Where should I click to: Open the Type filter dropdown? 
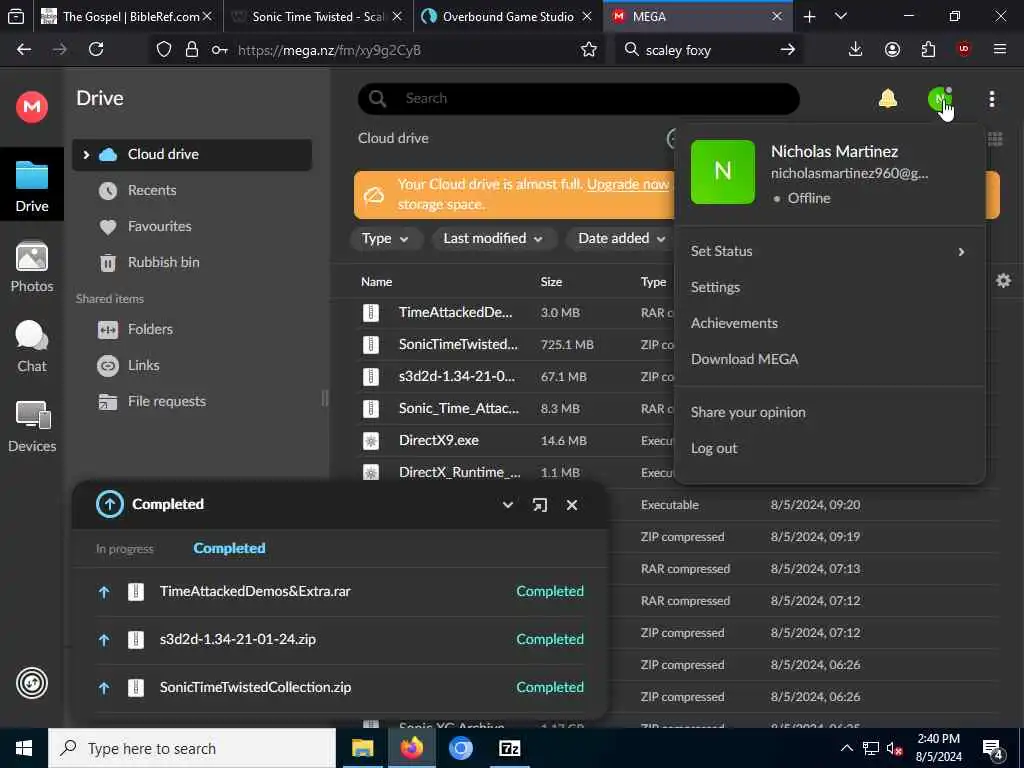pyautogui.click(x=385, y=238)
